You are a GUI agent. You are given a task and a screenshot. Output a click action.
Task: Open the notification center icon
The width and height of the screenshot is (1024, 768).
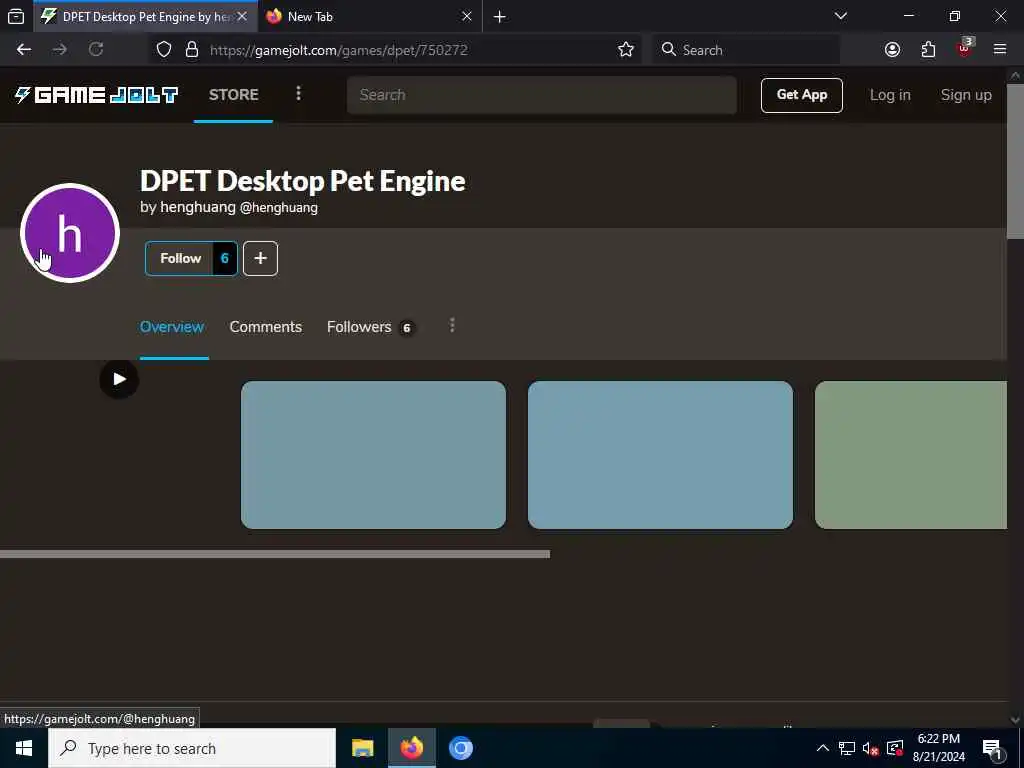pos(992,748)
